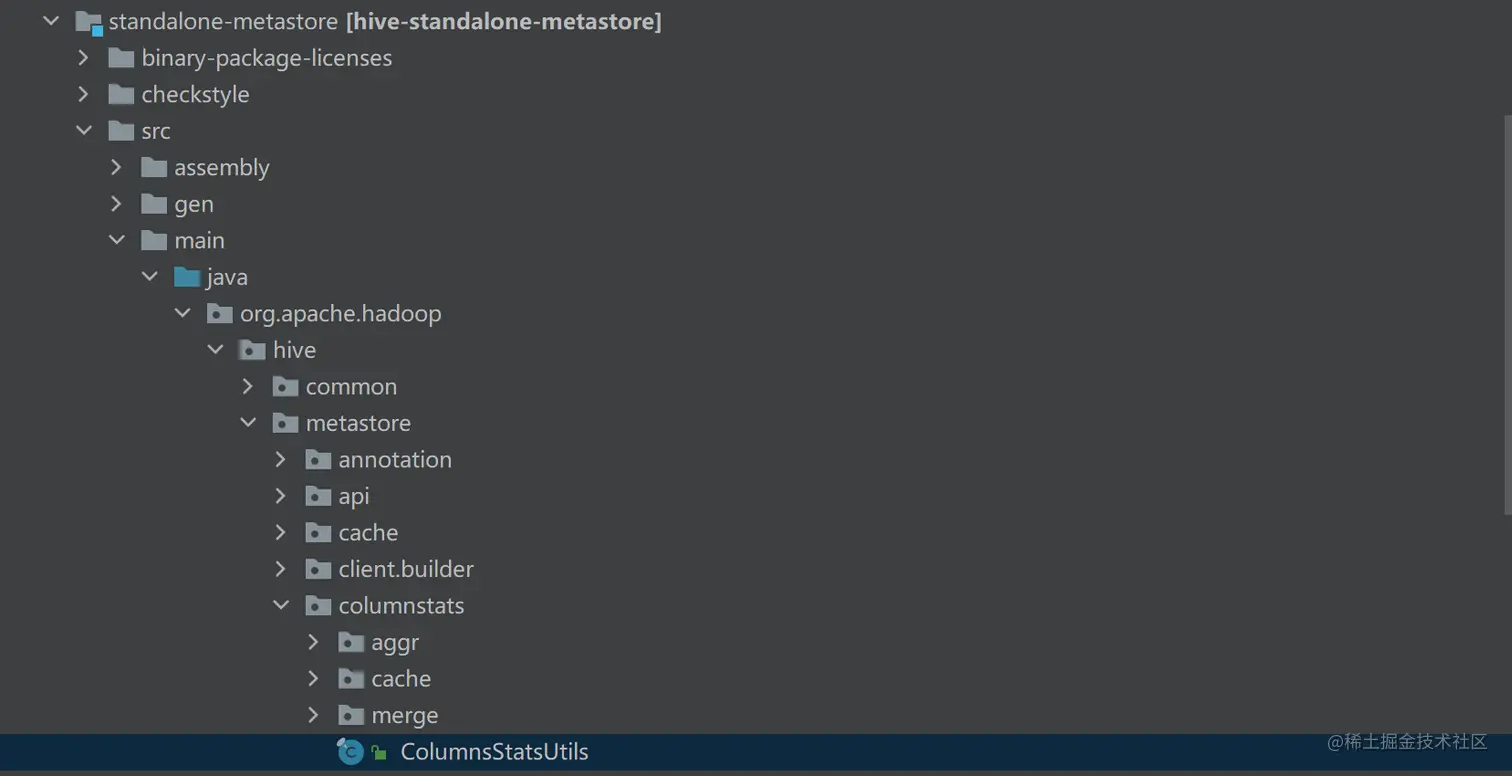This screenshot has height=776, width=1512.
Task: Select the checkstyle folder name
Action: (x=195, y=95)
